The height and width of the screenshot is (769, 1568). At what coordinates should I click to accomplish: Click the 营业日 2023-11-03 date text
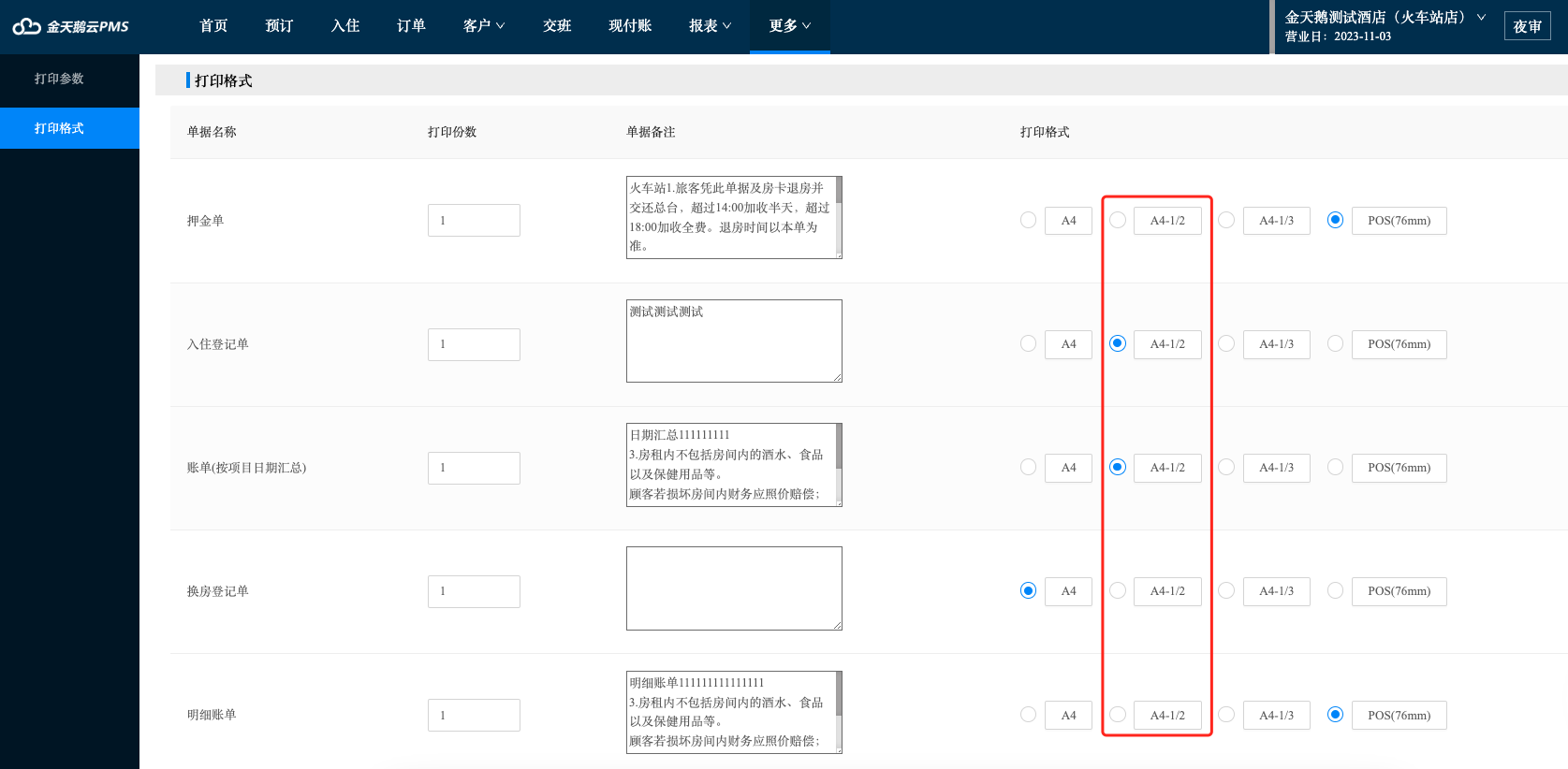pyautogui.click(x=1338, y=36)
